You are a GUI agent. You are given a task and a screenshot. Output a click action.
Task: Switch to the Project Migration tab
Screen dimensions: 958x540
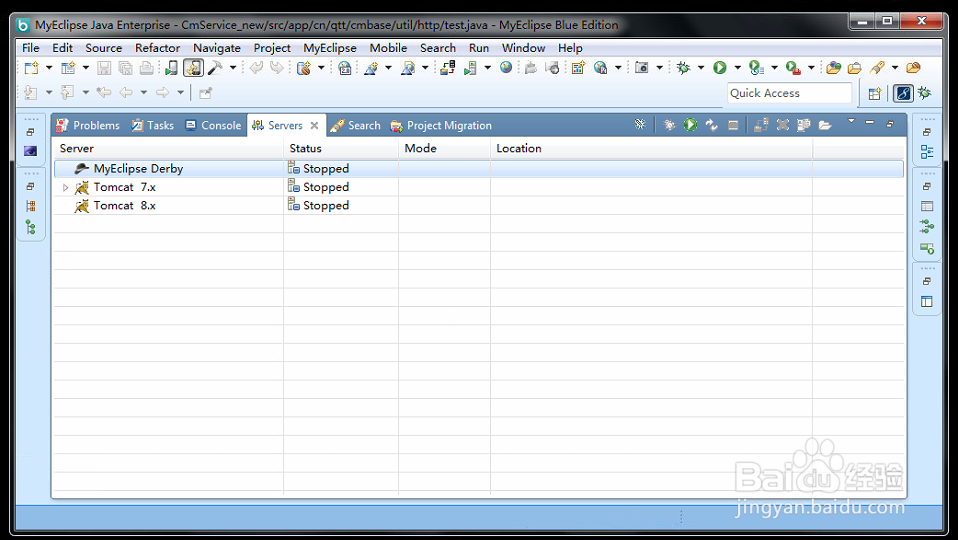(x=441, y=125)
